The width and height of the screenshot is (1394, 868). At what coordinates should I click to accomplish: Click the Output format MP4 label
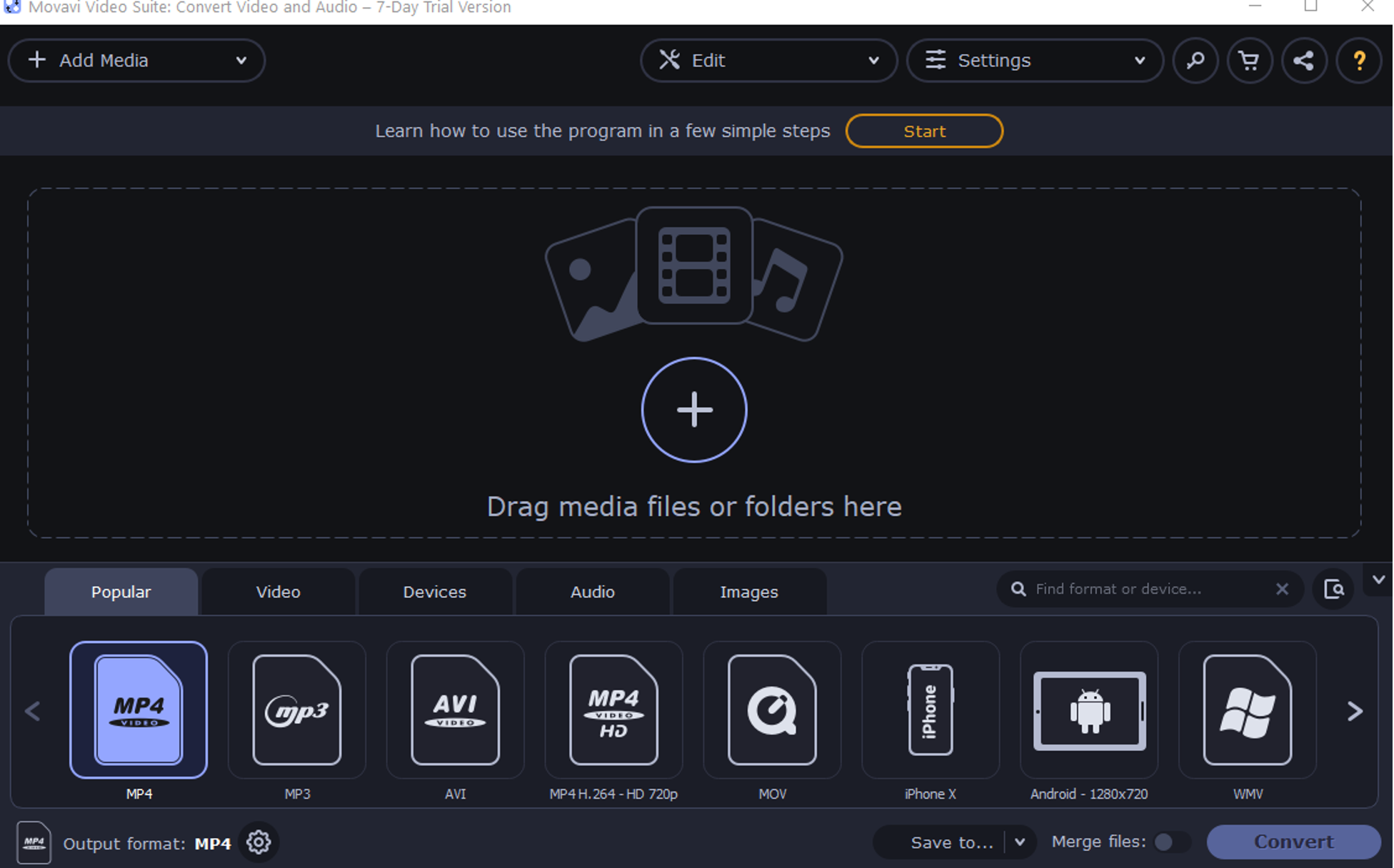[x=147, y=844]
